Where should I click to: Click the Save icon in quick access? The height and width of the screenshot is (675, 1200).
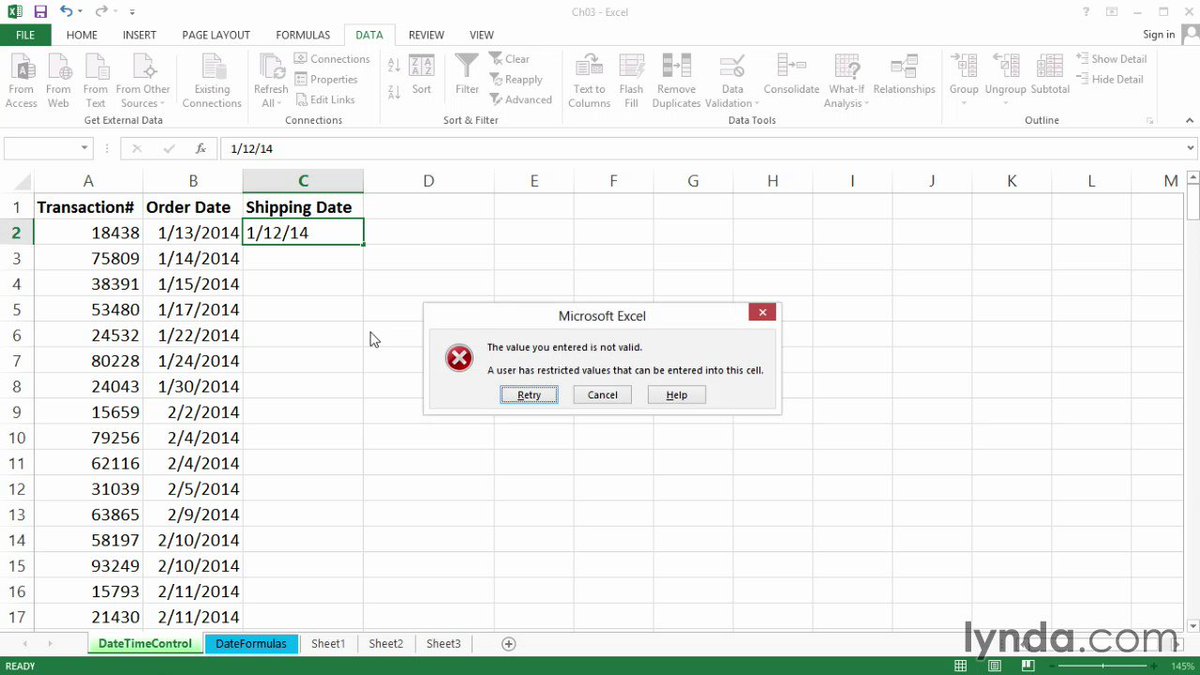point(40,12)
